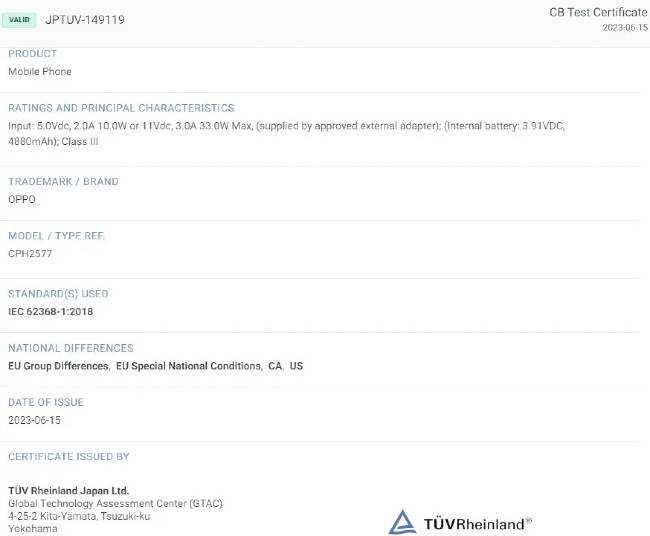Select certificate number JPTUV-149119
Screen dimensions: 650x536
point(85,19)
